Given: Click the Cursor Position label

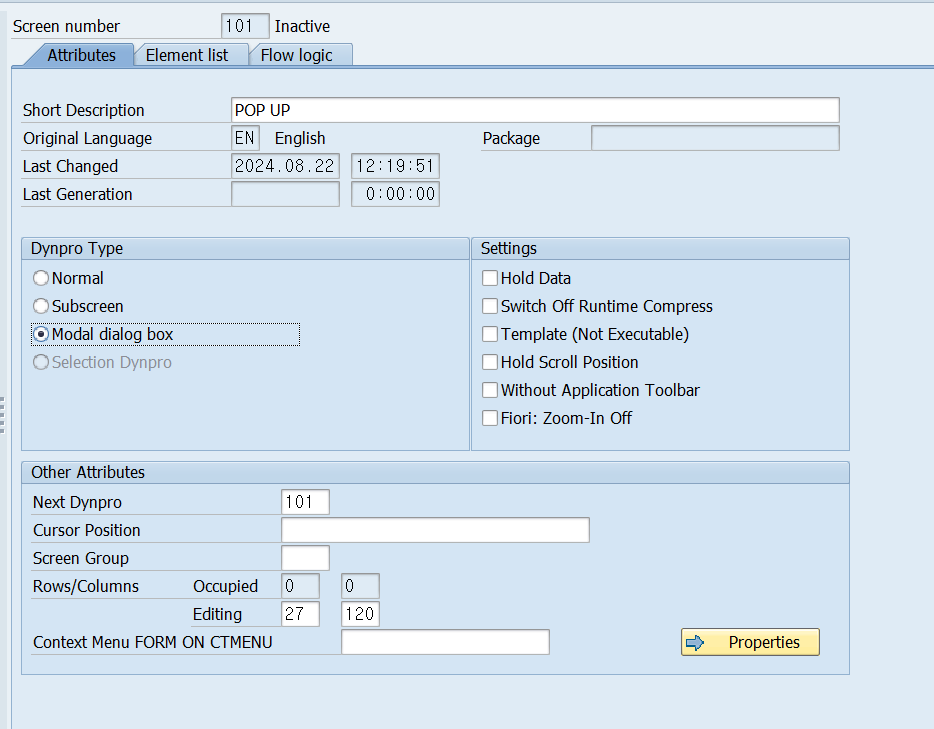Looking at the screenshot, I should pyautogui.click(x=86, y=530).
